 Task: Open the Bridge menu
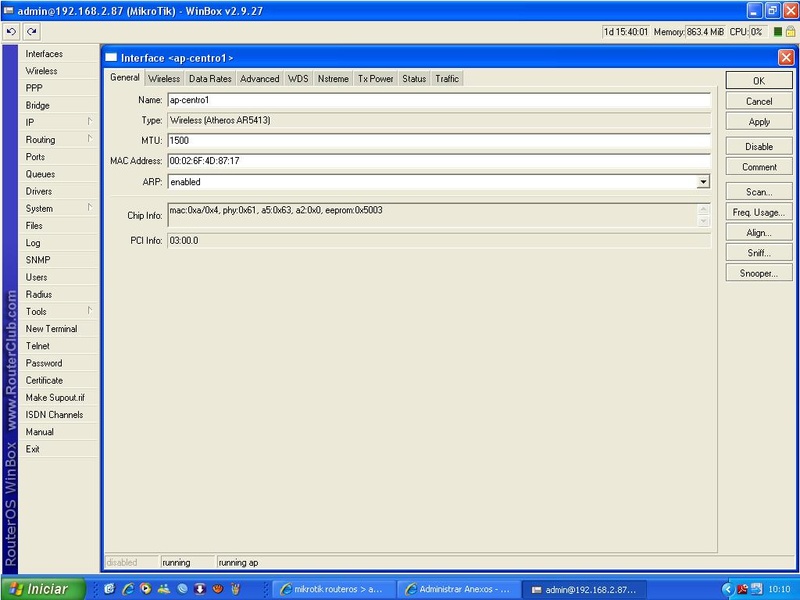(58, 105)
